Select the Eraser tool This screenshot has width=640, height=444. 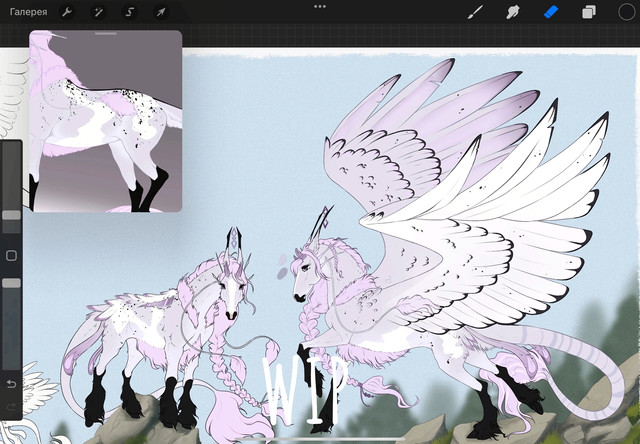click(551, 12)
